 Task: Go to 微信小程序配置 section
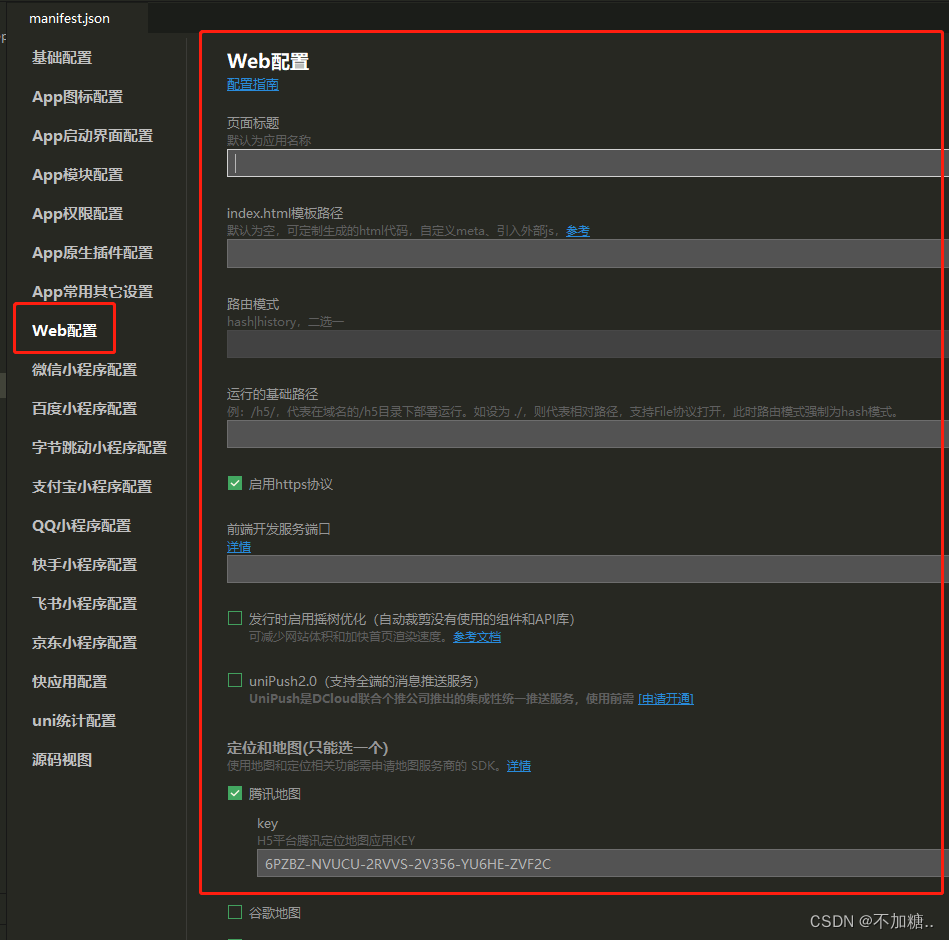[x=84, y=370]
